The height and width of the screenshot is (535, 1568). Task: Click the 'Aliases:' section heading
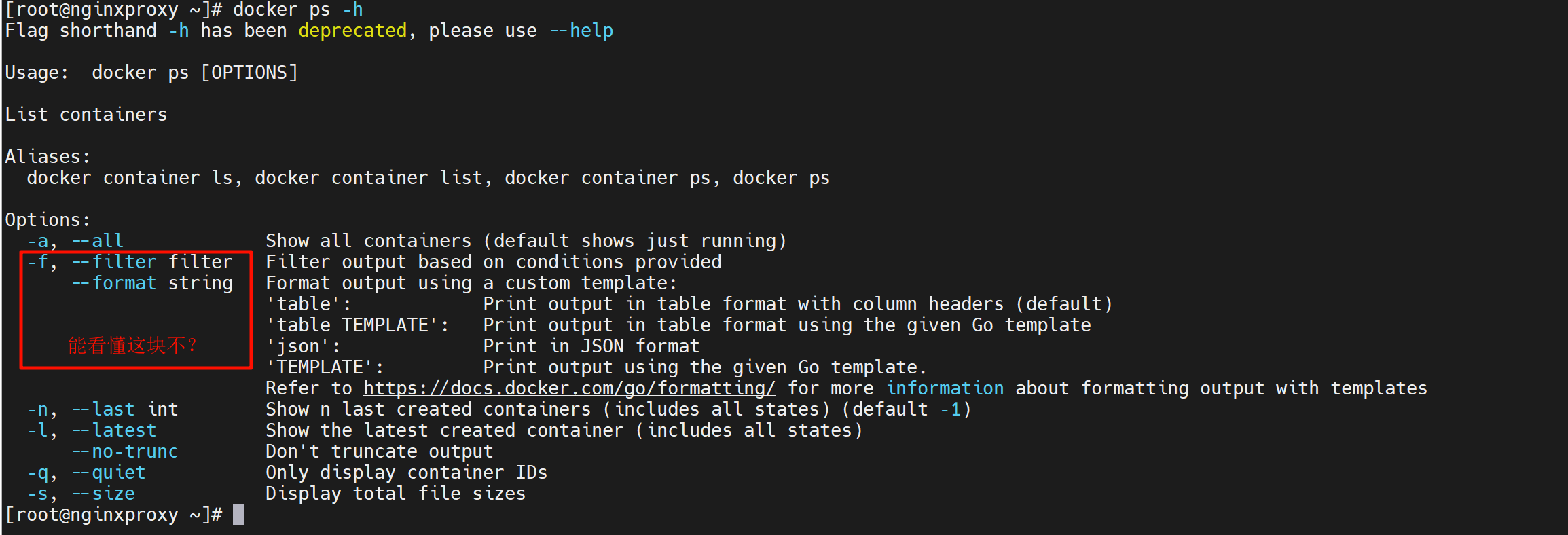[x=48, y=157]
